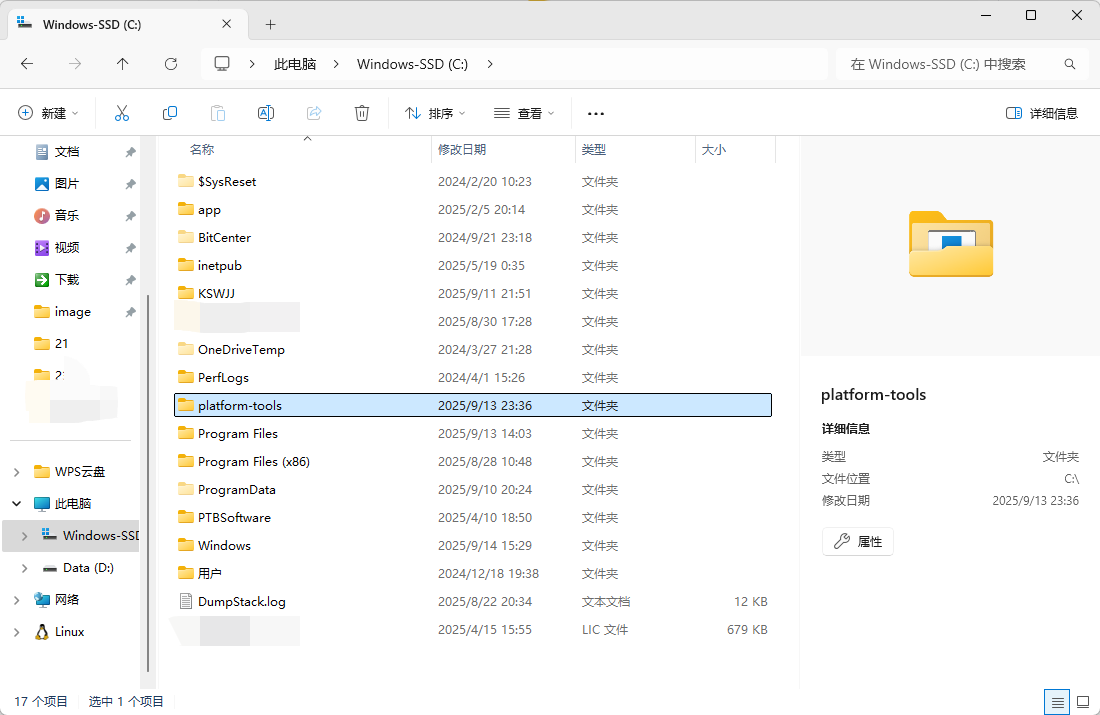This screenshot has height=715, width=1100.
Task: Select the Rename icon on the toolbar
Action: (266, 112)
